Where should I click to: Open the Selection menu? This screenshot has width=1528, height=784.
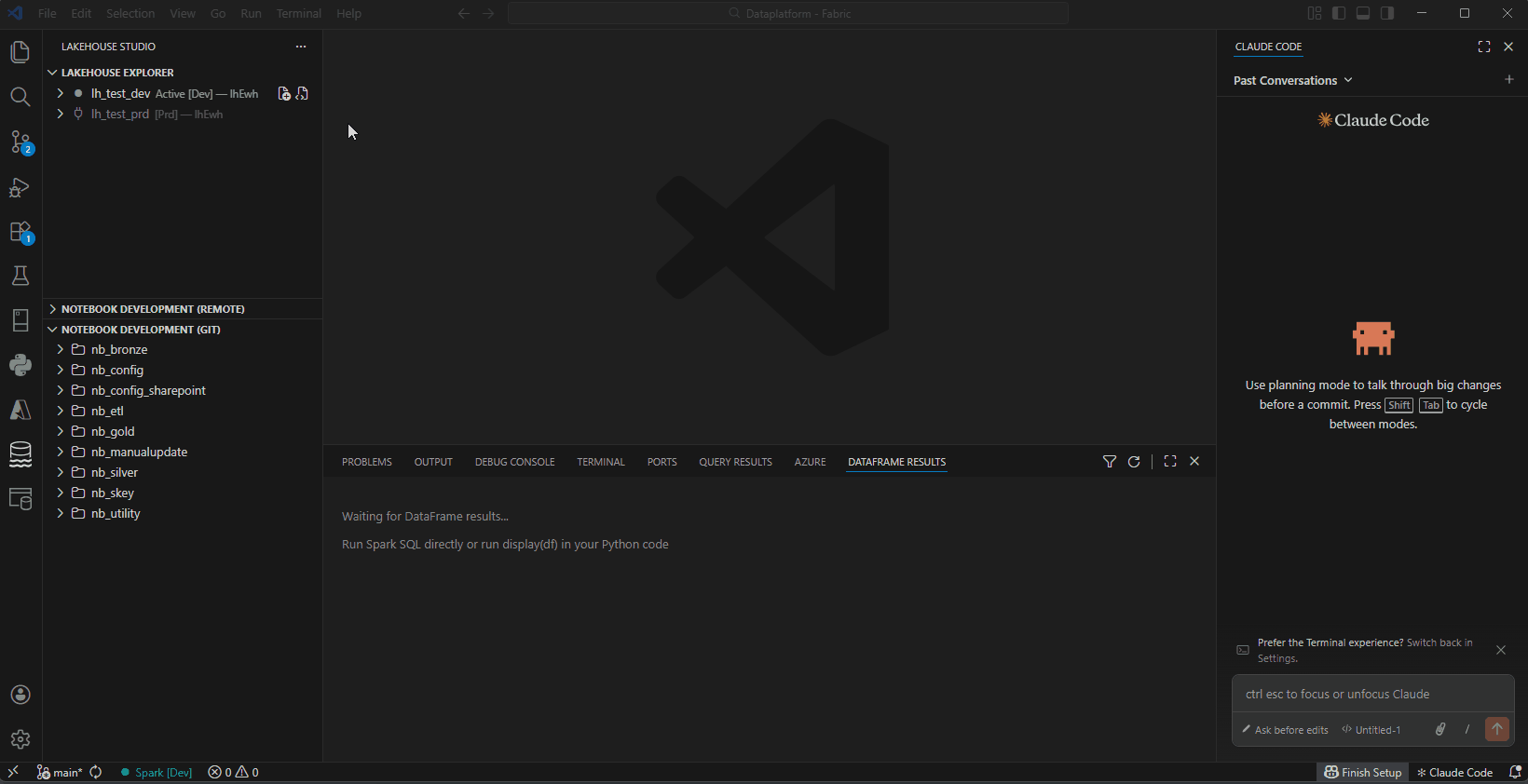(130, 13)
